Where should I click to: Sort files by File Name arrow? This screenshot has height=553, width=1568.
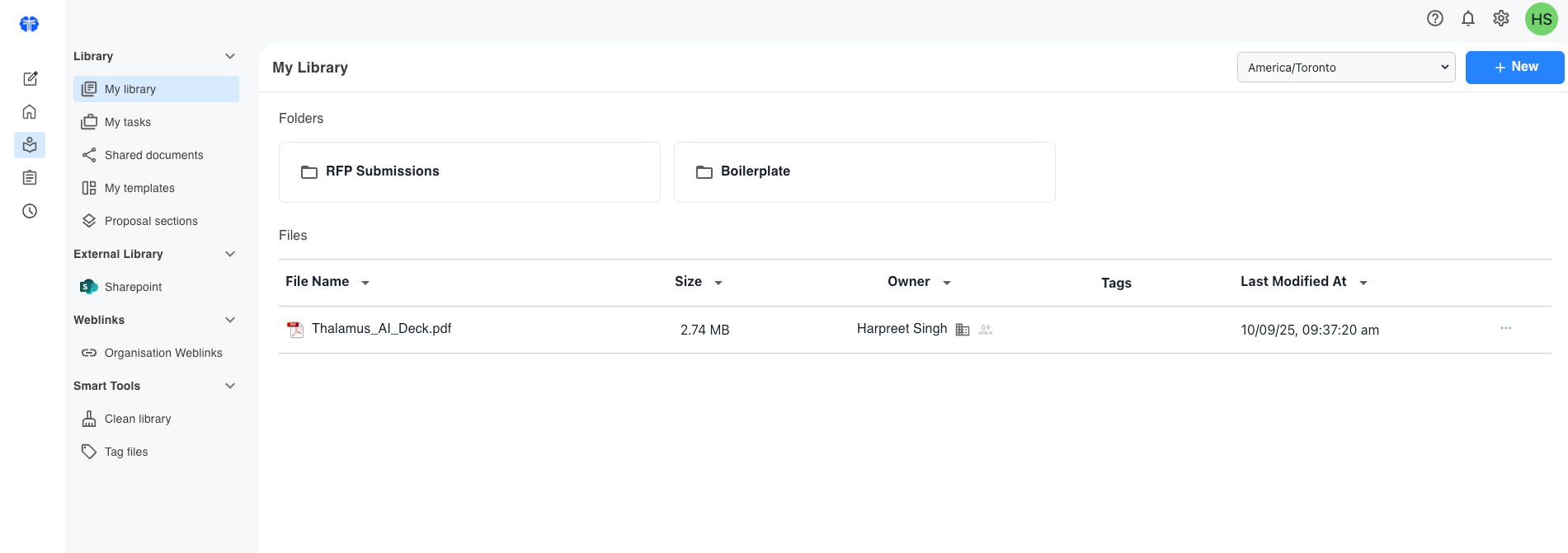click(365, 283)
